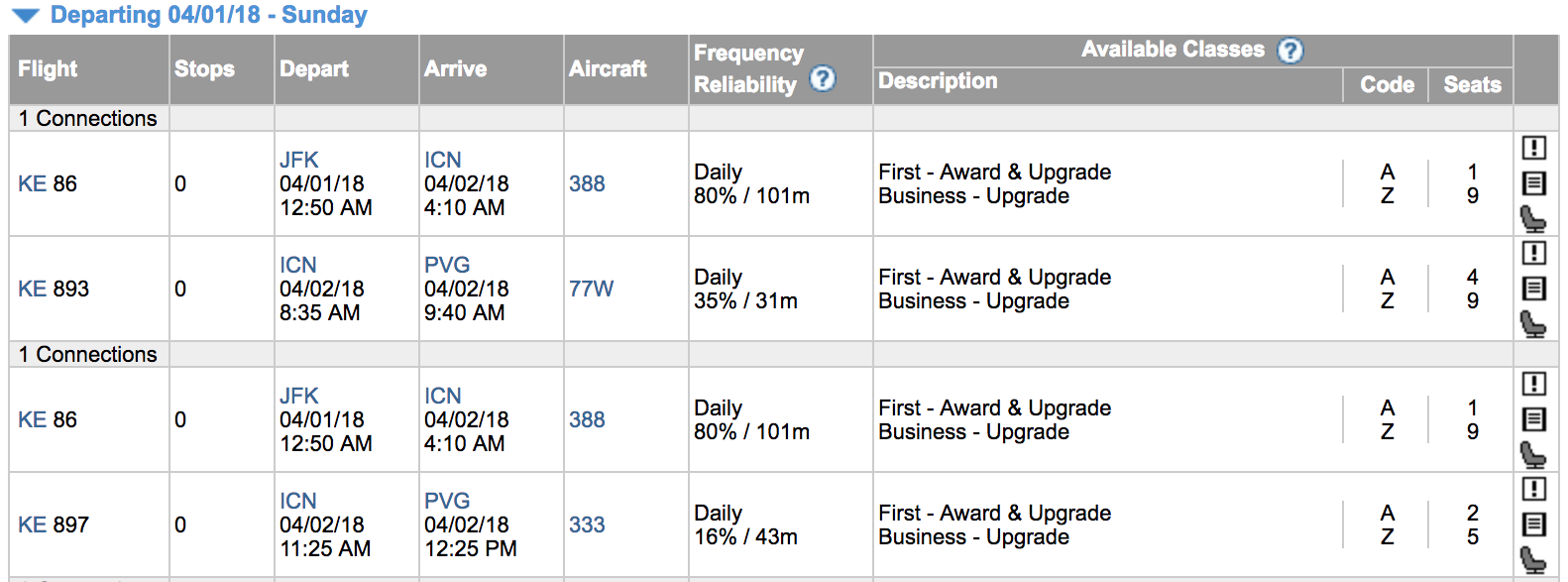Image resolution: width=1568 pixels, height=582 pixels.
Task: Click the PVG arrival airport for KE 893
Action: coord(447,265)
